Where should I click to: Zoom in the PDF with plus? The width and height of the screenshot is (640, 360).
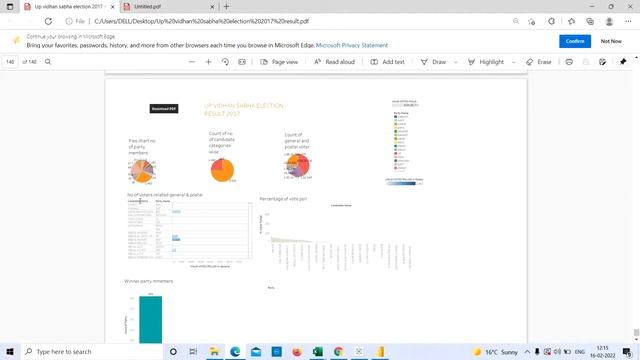[x=208, y=62]
